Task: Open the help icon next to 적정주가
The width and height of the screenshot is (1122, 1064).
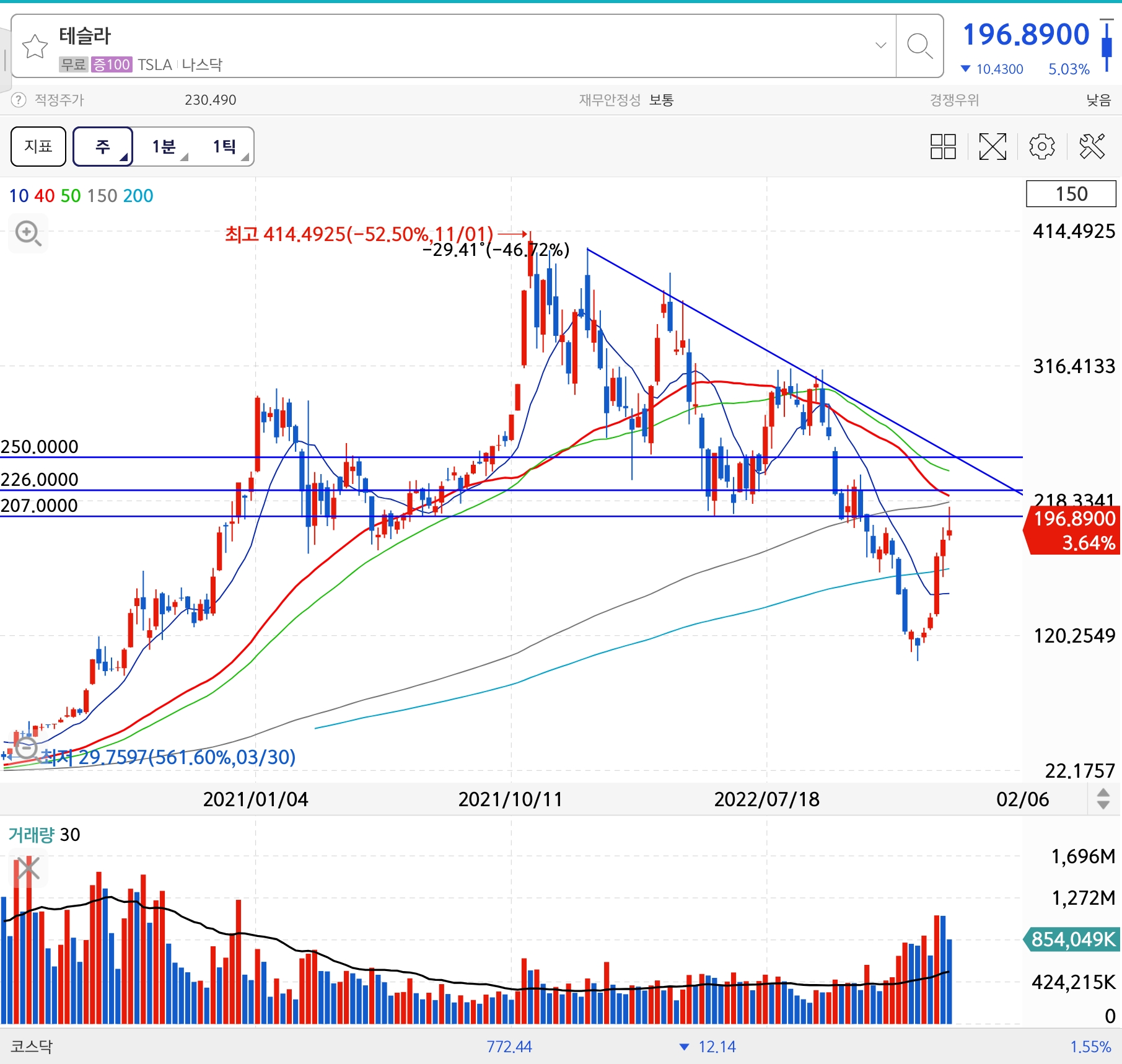Action: pyautogui.click(x=19, y=100)
